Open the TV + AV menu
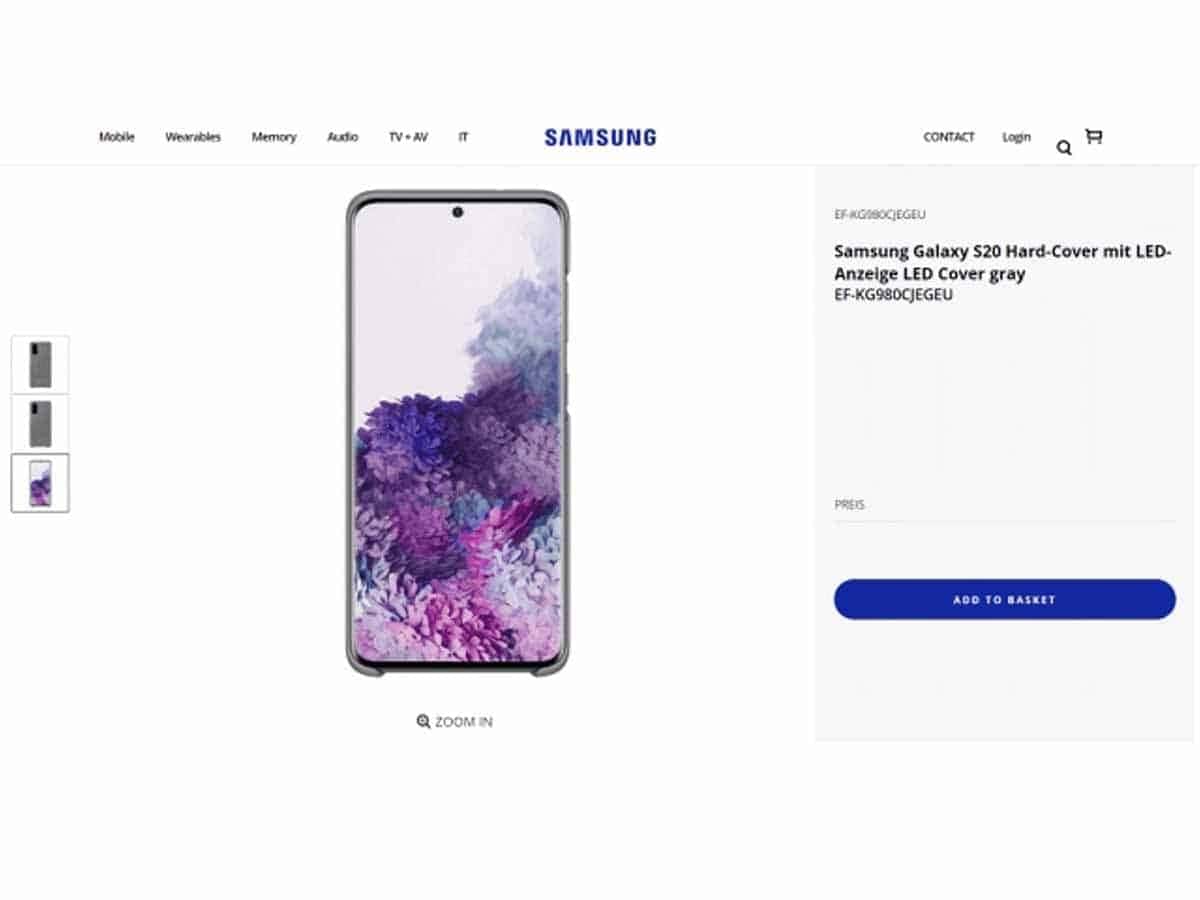The height and width of the screenshot is (900, 1200). [x=408, y=137]
